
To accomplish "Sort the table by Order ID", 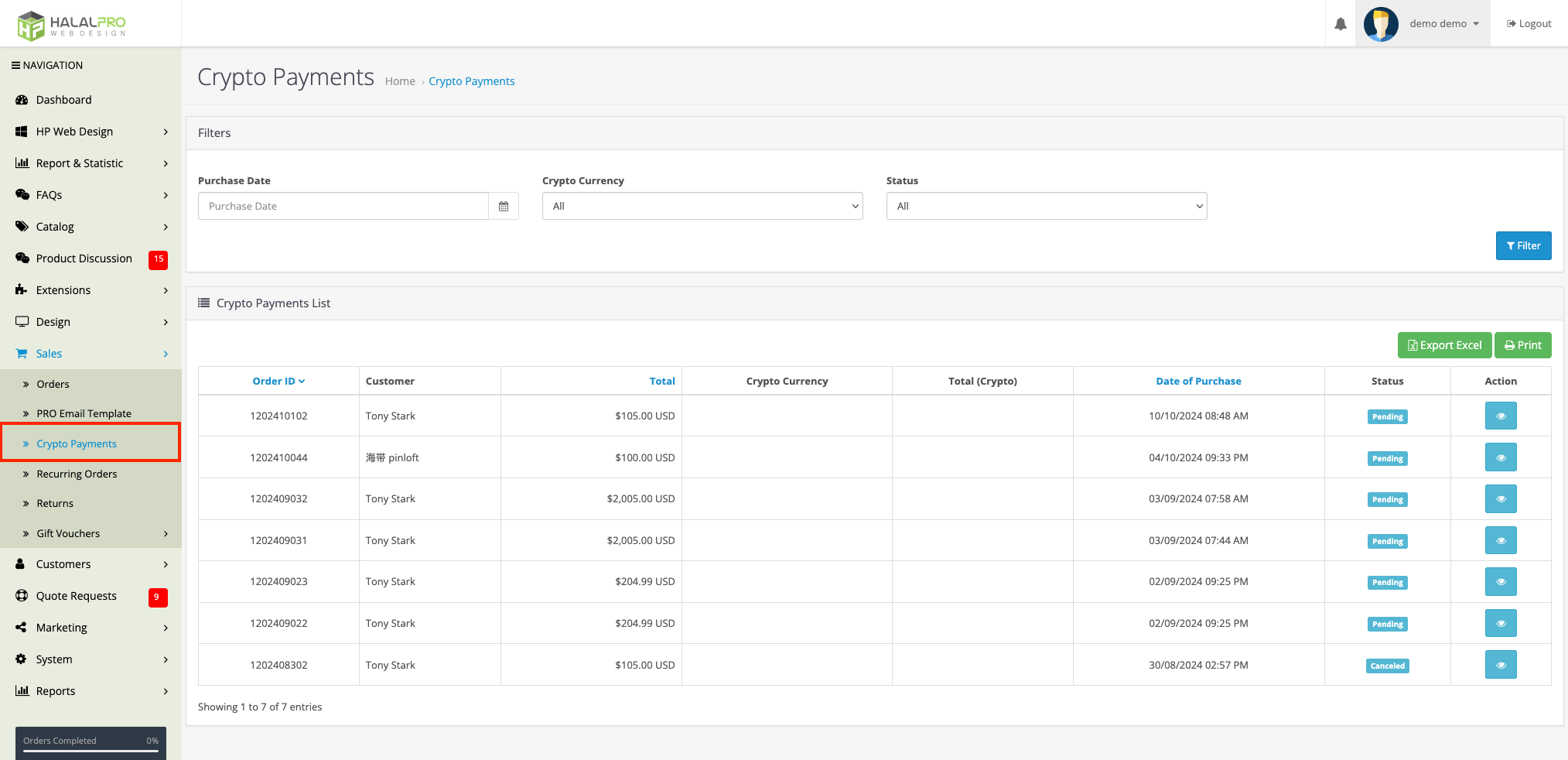I will coord(278,381).
